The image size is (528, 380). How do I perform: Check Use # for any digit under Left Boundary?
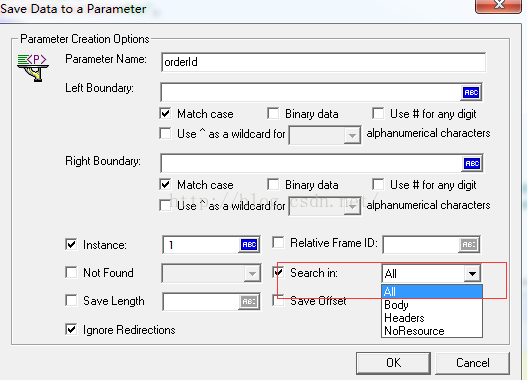pyautogui.click(x=378, y=114)
